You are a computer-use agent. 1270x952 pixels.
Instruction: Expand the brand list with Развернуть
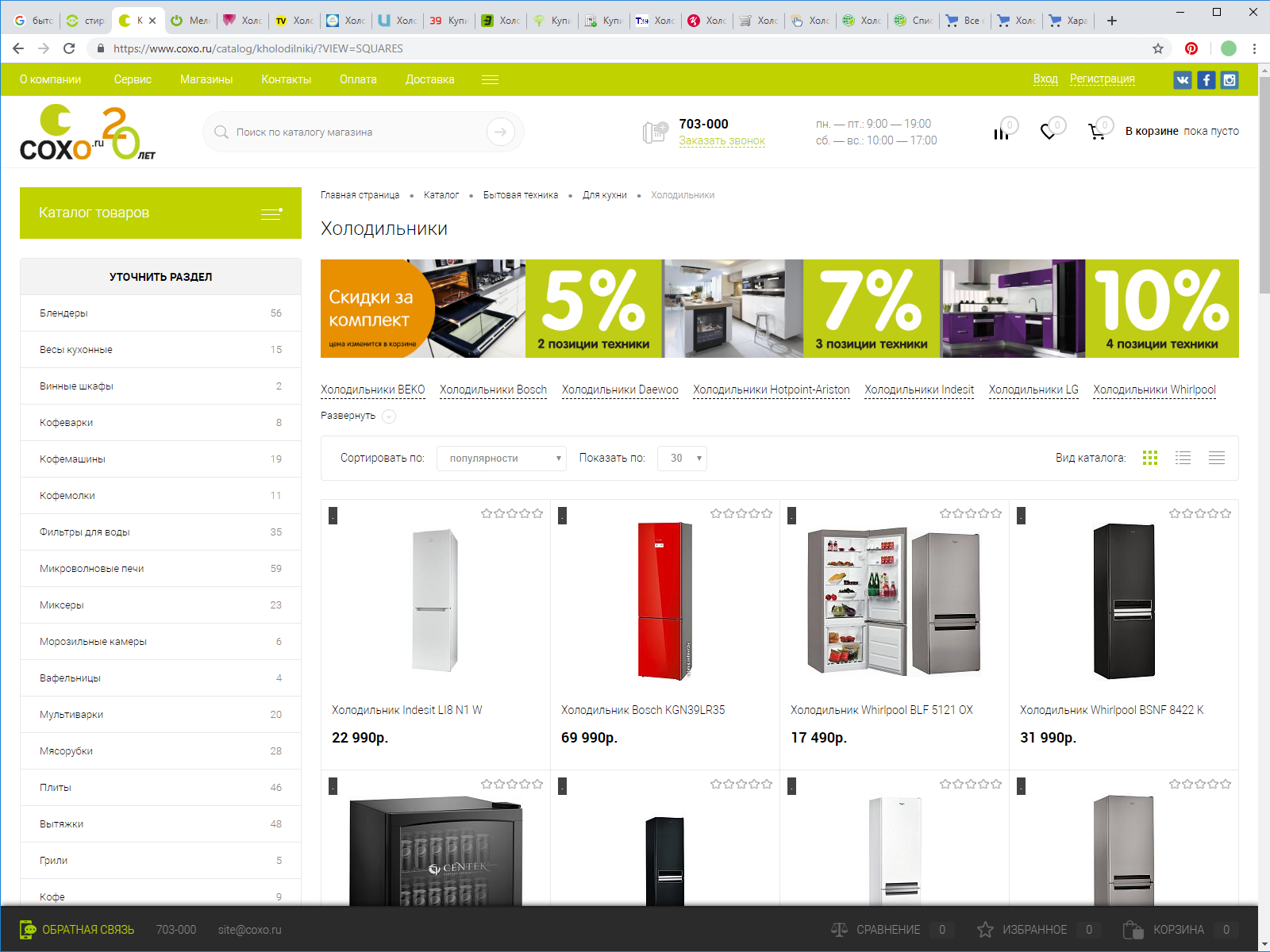pyautogui.click(x=357, y=416)
